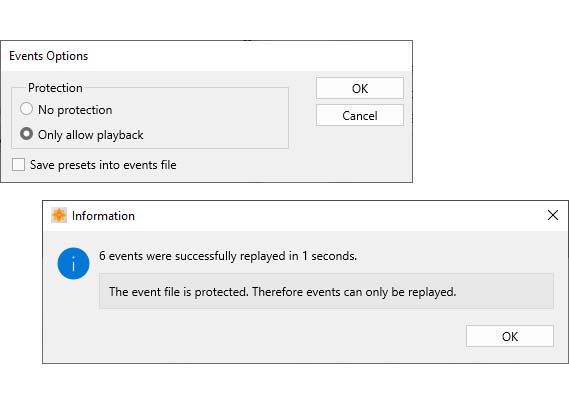Enable the Save presets into events file checkbox
The image size is (569, 404).
pyautogui.click(x=18, y=164)
